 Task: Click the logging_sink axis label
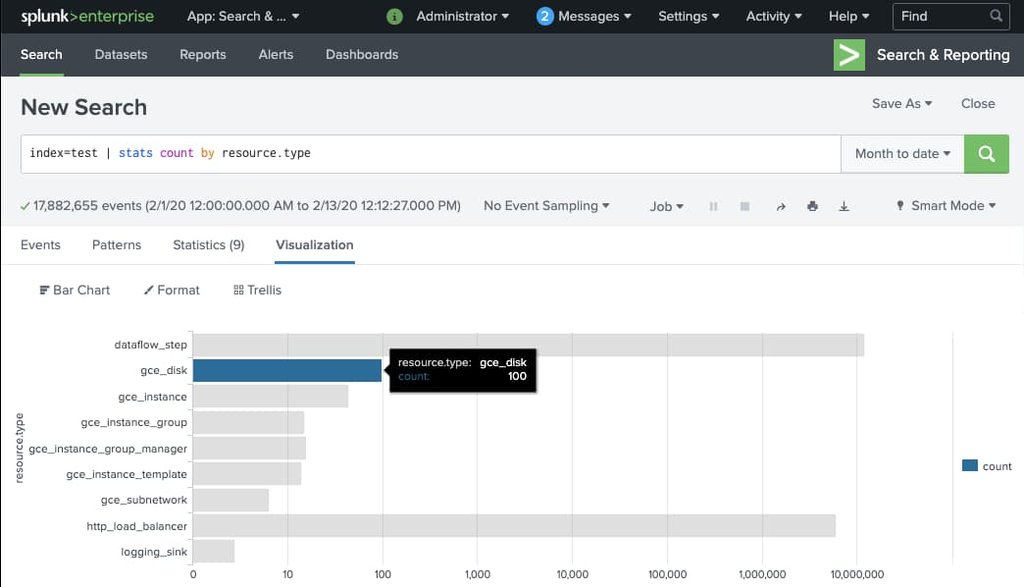(x=153, y=552)
